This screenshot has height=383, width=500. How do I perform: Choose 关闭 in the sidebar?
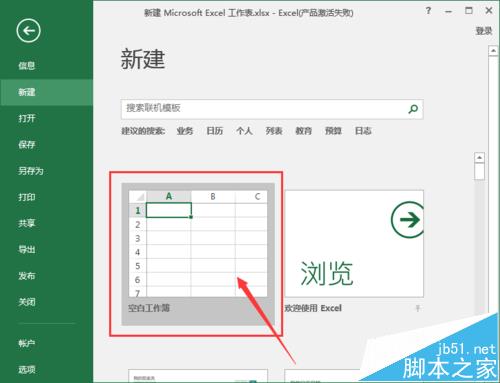tap(27, 302)
